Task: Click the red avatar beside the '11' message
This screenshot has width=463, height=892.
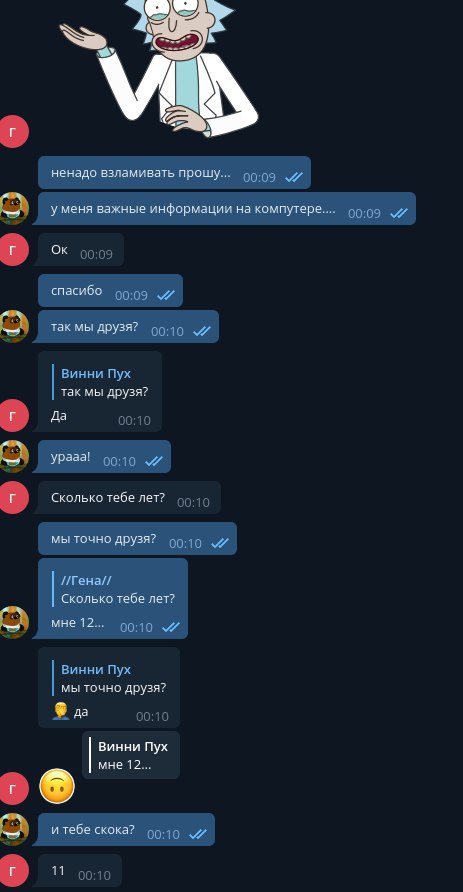Action: [x=13, y=870]
